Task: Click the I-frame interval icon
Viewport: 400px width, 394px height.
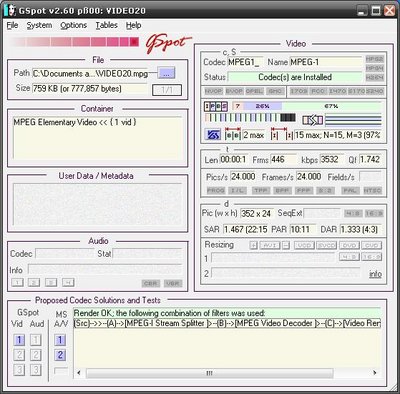Action: click(282, 135)
